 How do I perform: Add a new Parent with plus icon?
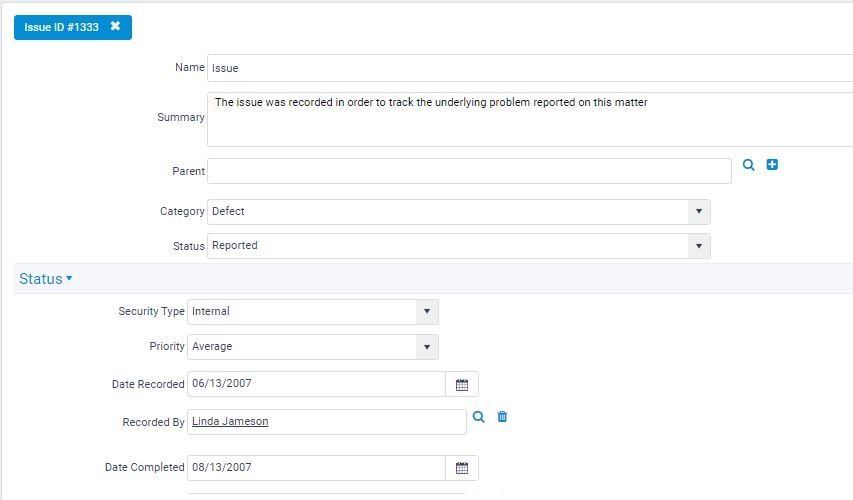pyautogui.click(x=772, y=164)
